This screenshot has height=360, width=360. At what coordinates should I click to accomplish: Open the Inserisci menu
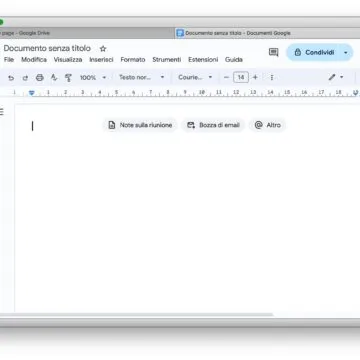tap(101, 60)
